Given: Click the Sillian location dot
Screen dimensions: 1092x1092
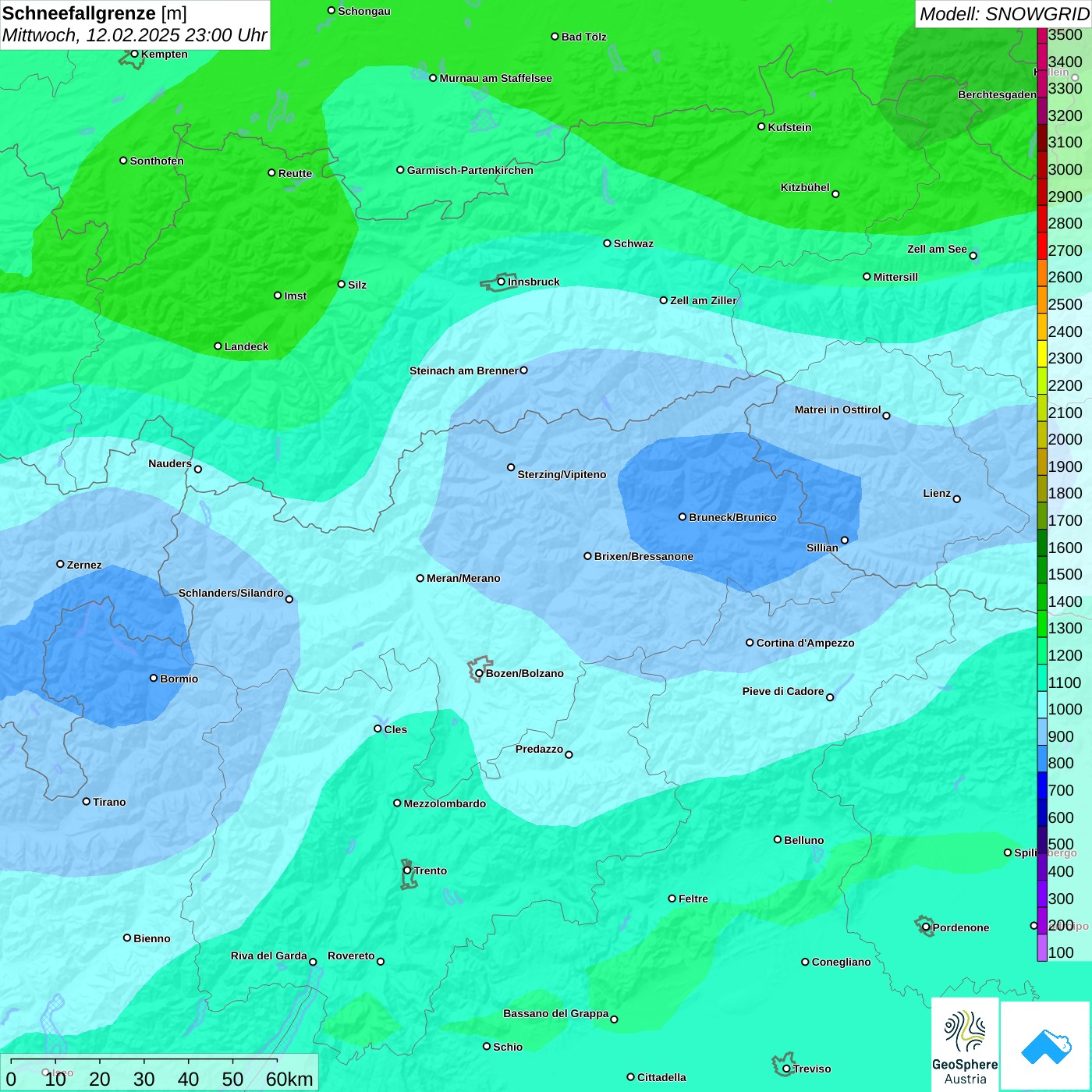Looking at the screenshot, I should pyautogui.click(x=844, y=540).
